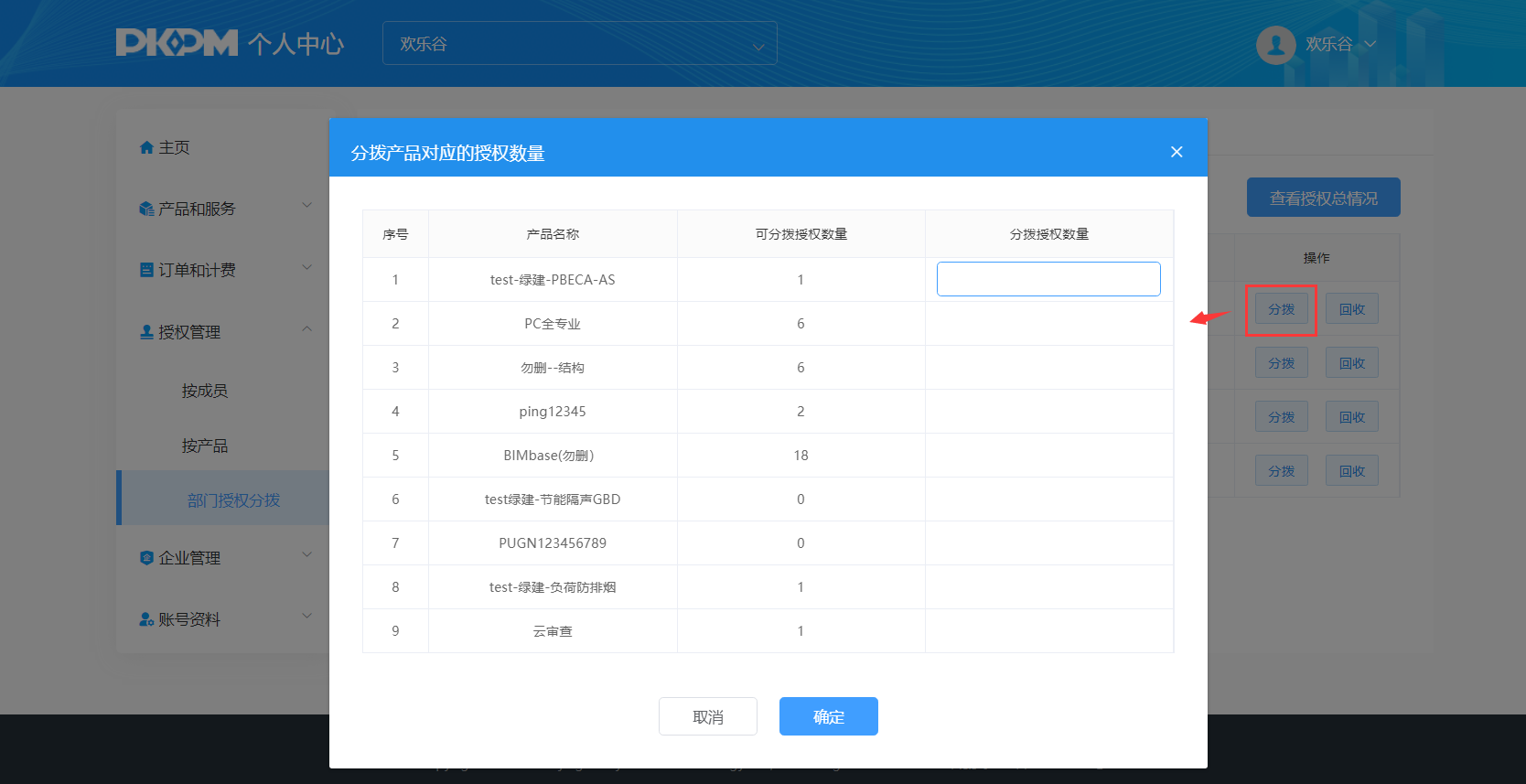
Task: Click the 账号资料 user icon
Action: tap(146, 619)
